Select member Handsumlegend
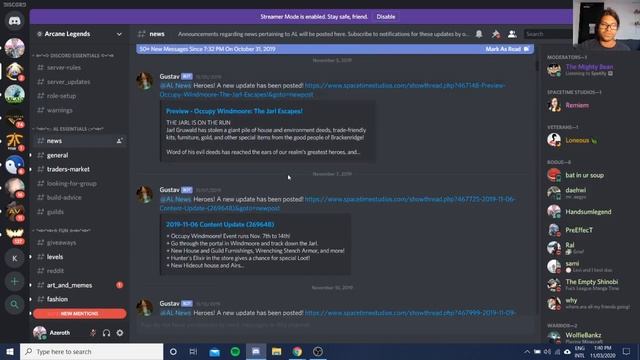The height and width of the screenshot is (360, 640). coord(589,212)
